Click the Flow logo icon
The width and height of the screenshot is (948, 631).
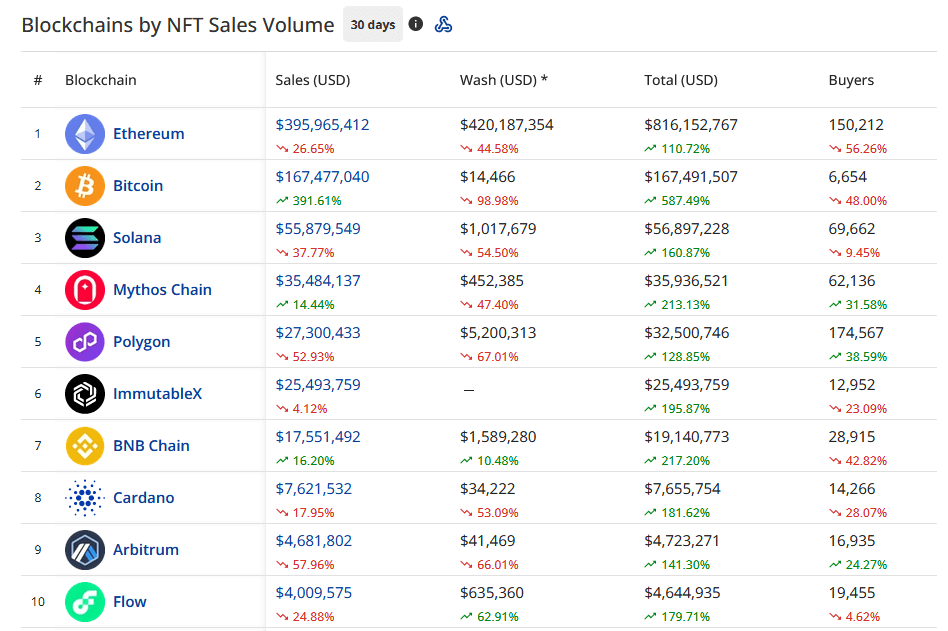[x=85, y=601]
